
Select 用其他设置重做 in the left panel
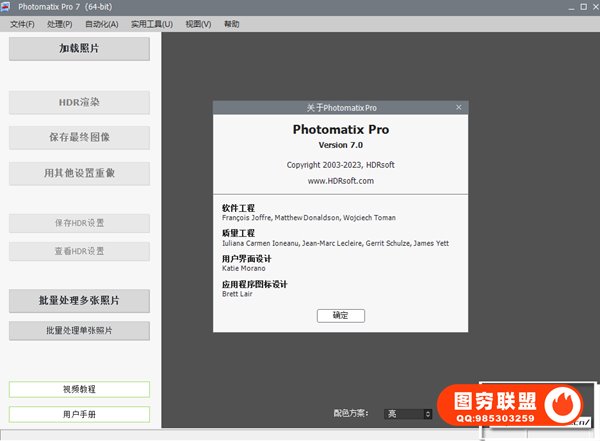tap(79, 173)
